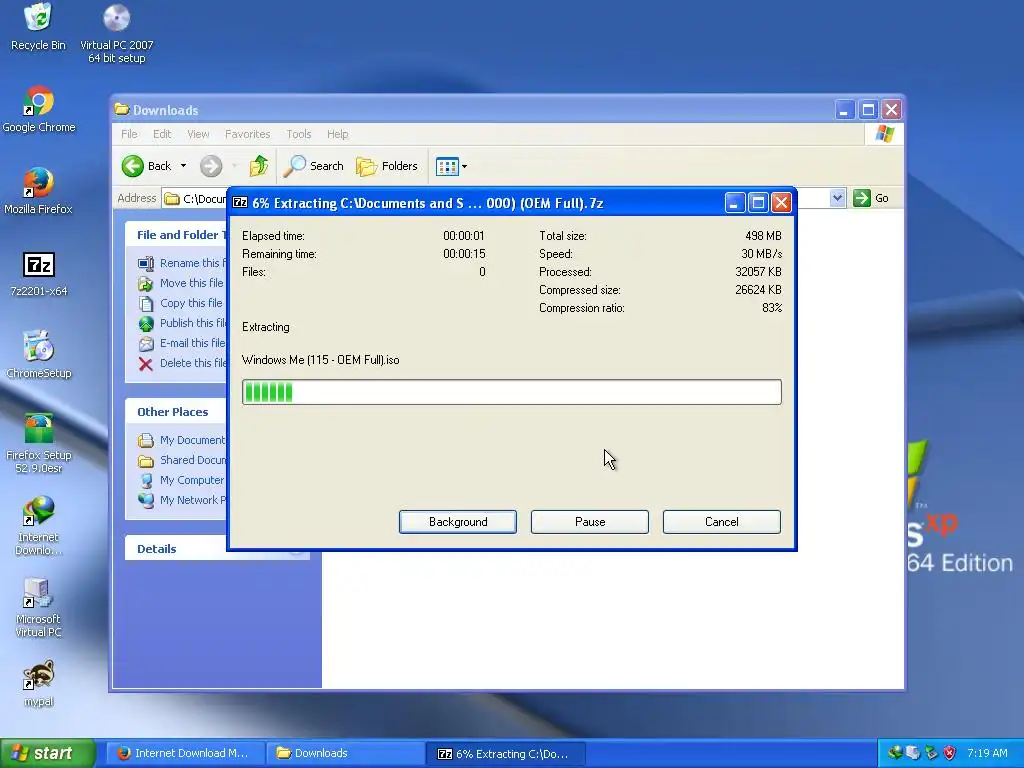Viewport: 1024px width, 768px height.
Task: Click the Total size value 498 MB
Action: 763,236
